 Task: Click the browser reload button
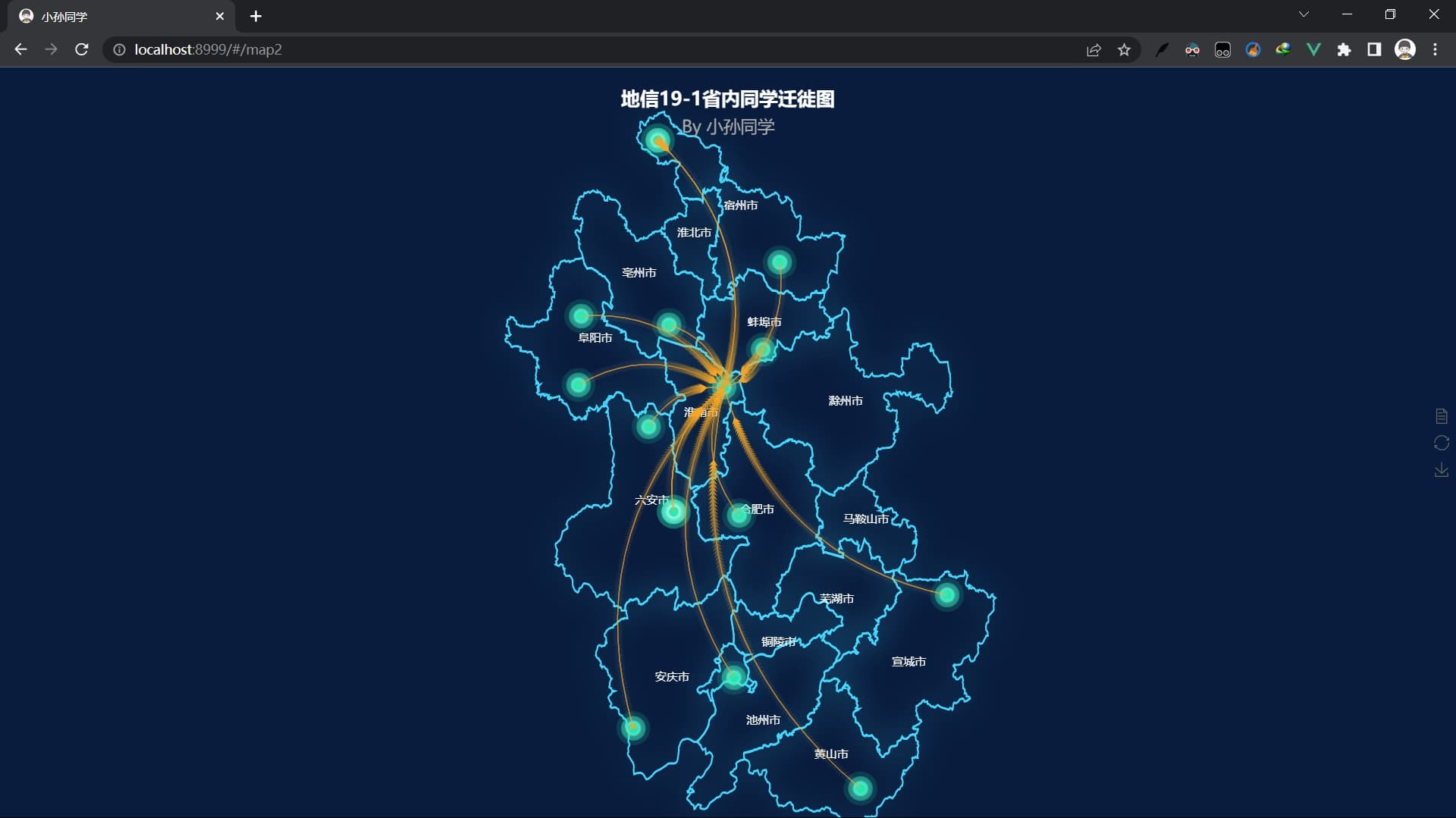pyautogui.click(x=82, y=49)
